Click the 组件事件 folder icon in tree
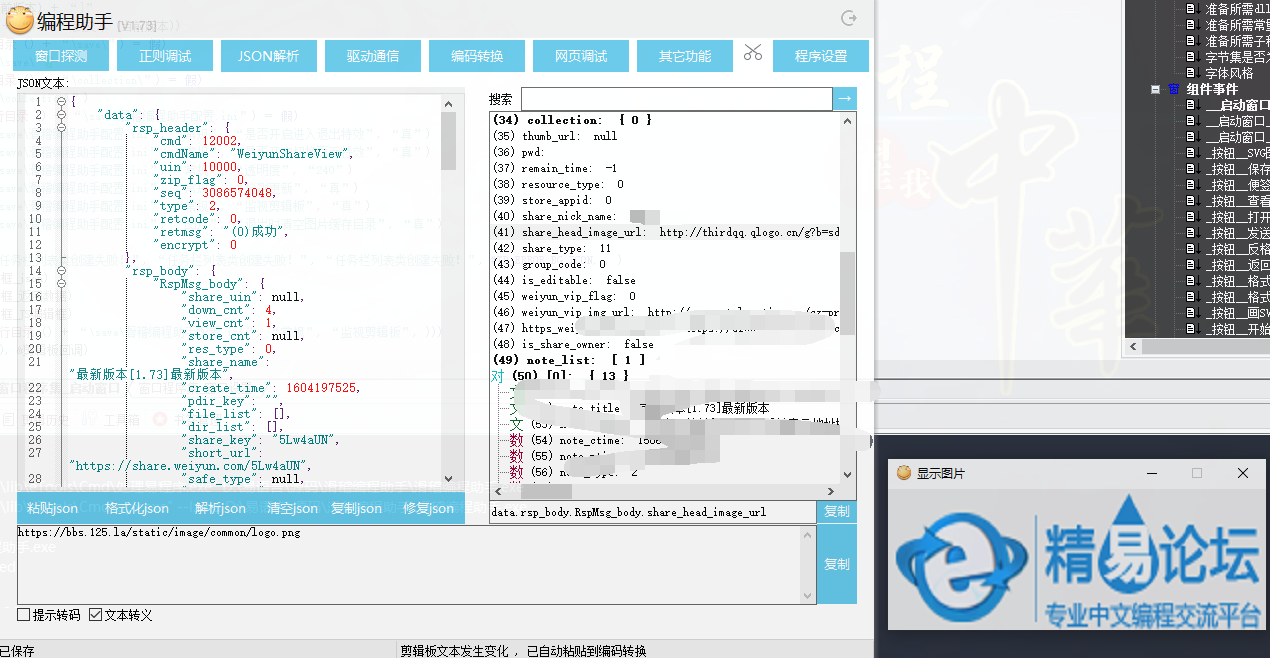 pos(1174,89)
